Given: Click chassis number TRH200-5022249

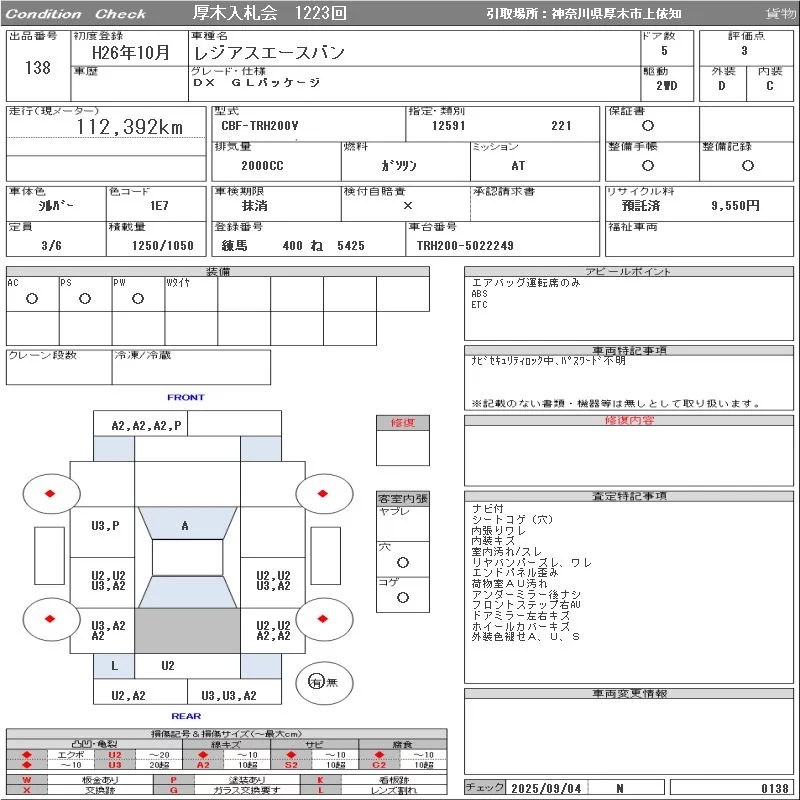Looking at the screenshot, I should [x=465, y=245].
